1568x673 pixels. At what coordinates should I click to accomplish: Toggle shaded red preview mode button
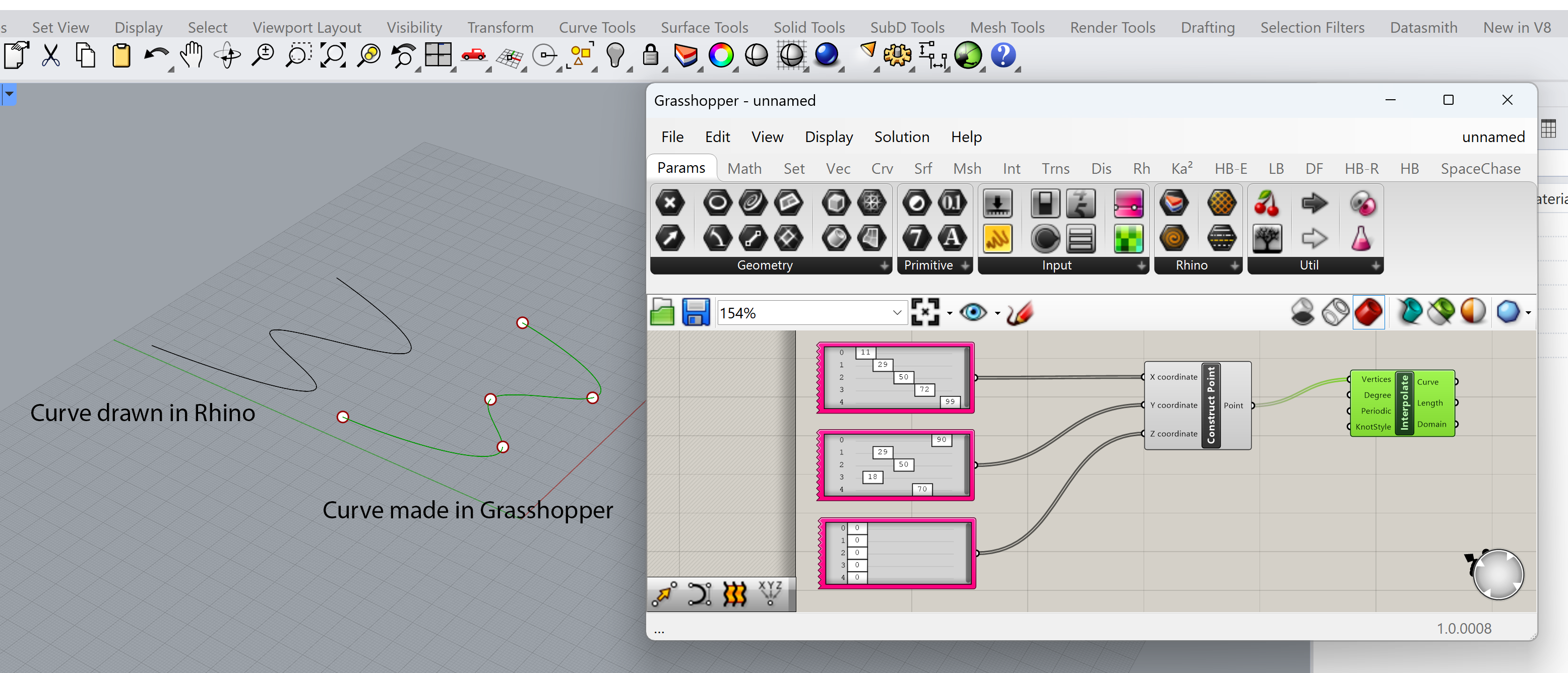point(1368,313)
